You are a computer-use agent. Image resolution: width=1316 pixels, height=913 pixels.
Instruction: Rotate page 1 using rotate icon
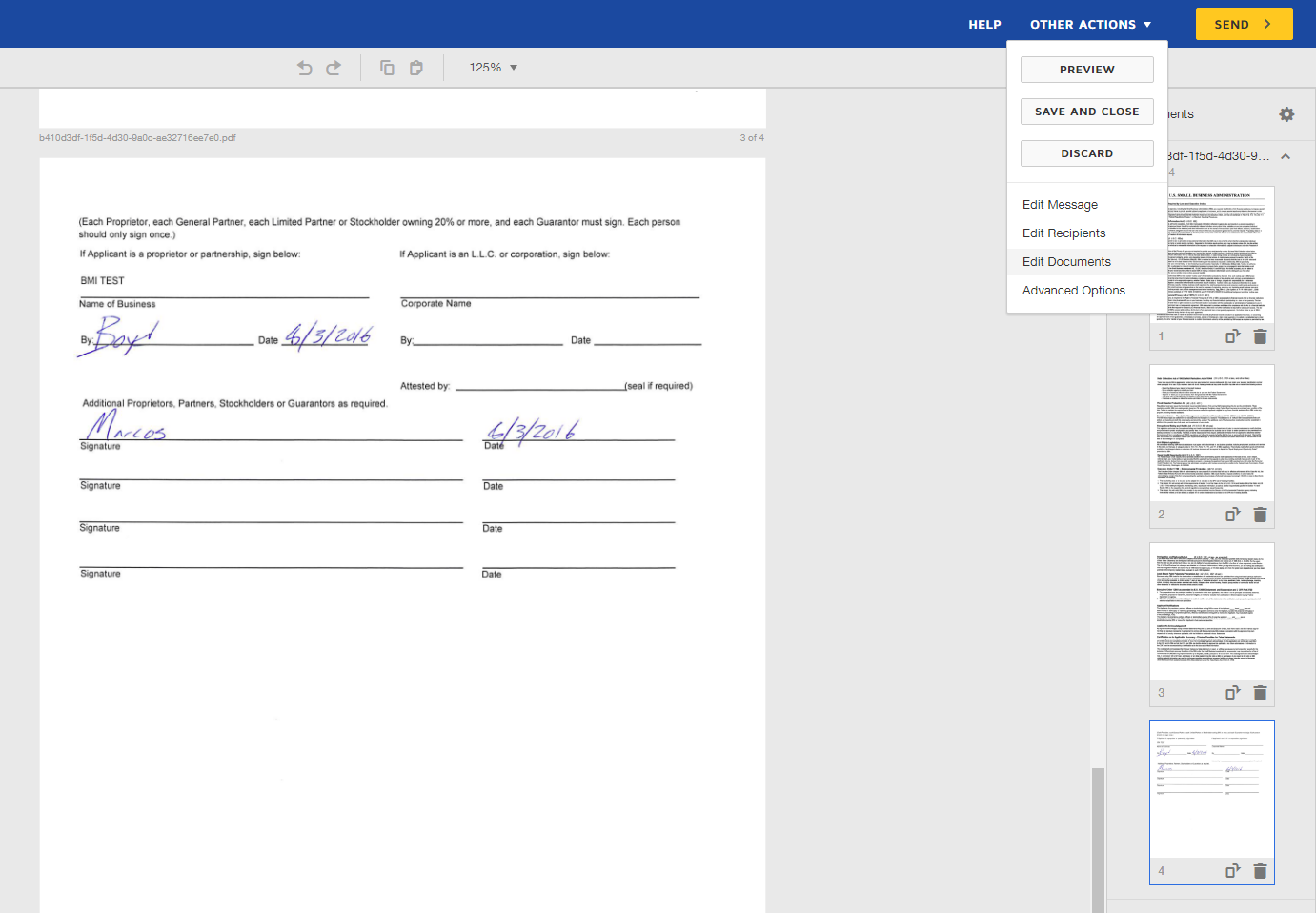(x=1232, y=336)
